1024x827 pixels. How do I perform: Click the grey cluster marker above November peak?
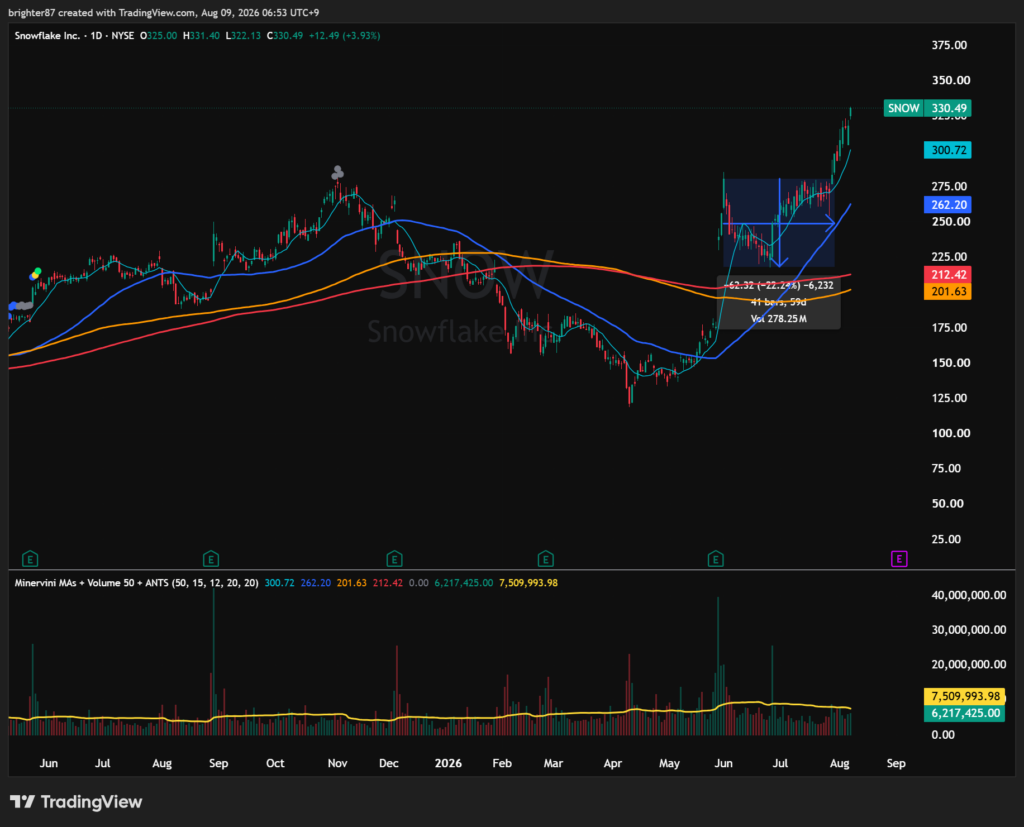pos(338,172)
